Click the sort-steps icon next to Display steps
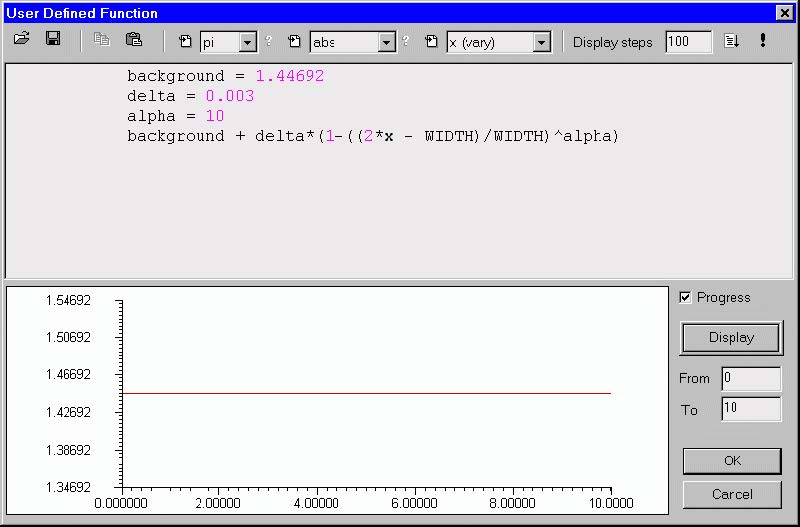 (x=732, y=41)
